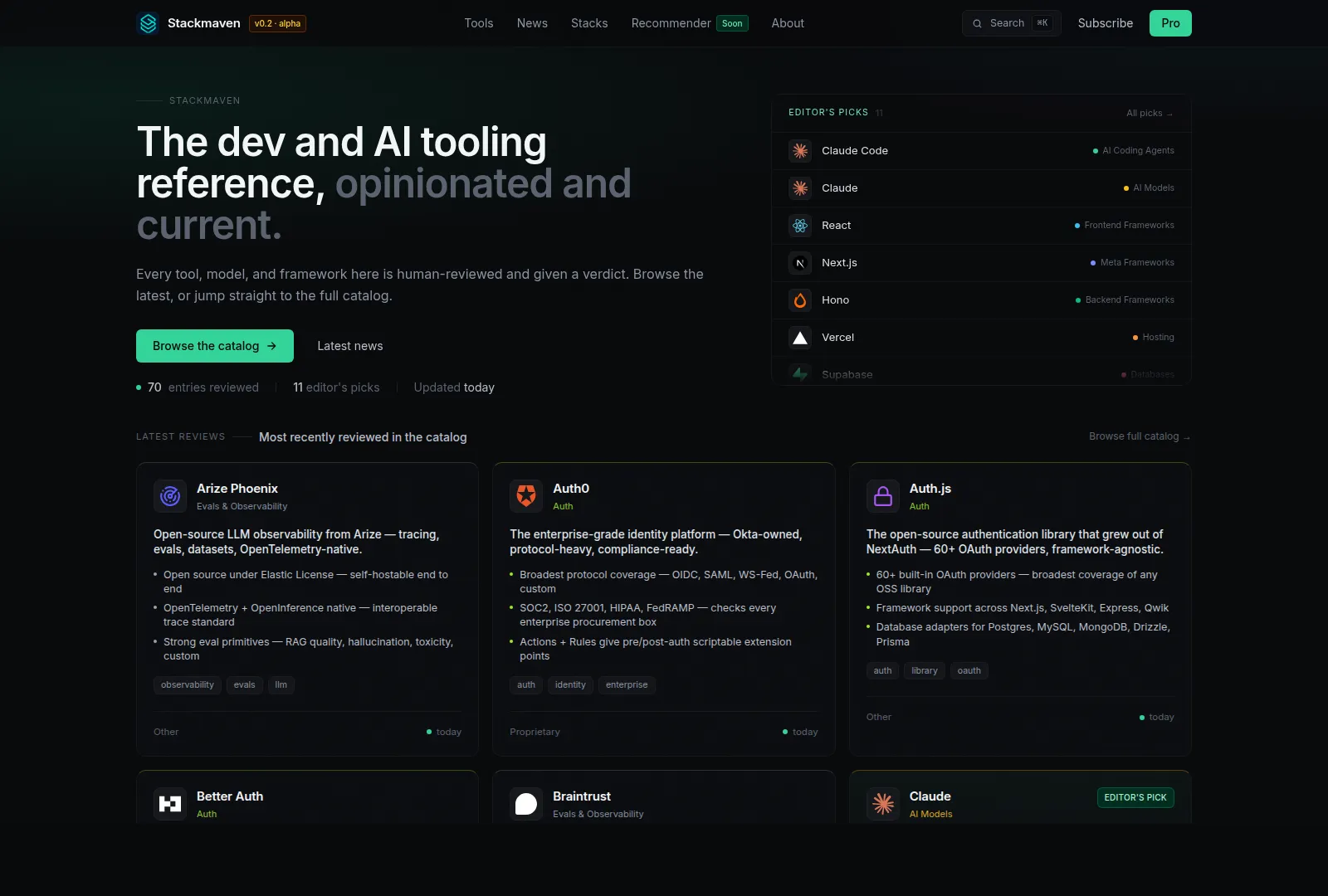Open the About page
Screen dimensions: 1328x896
(788, 23)
